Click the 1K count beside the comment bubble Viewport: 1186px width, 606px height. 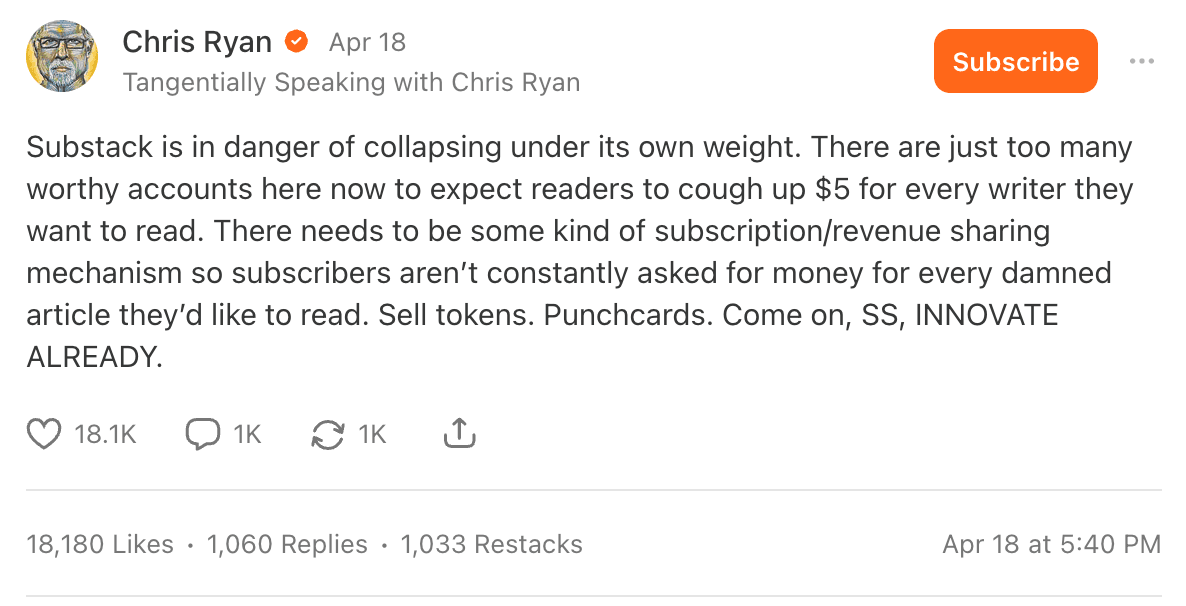[247, 434]
